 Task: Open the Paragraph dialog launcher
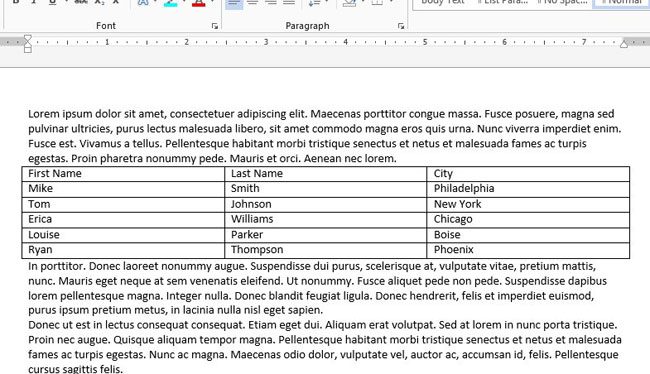[400, 26]
